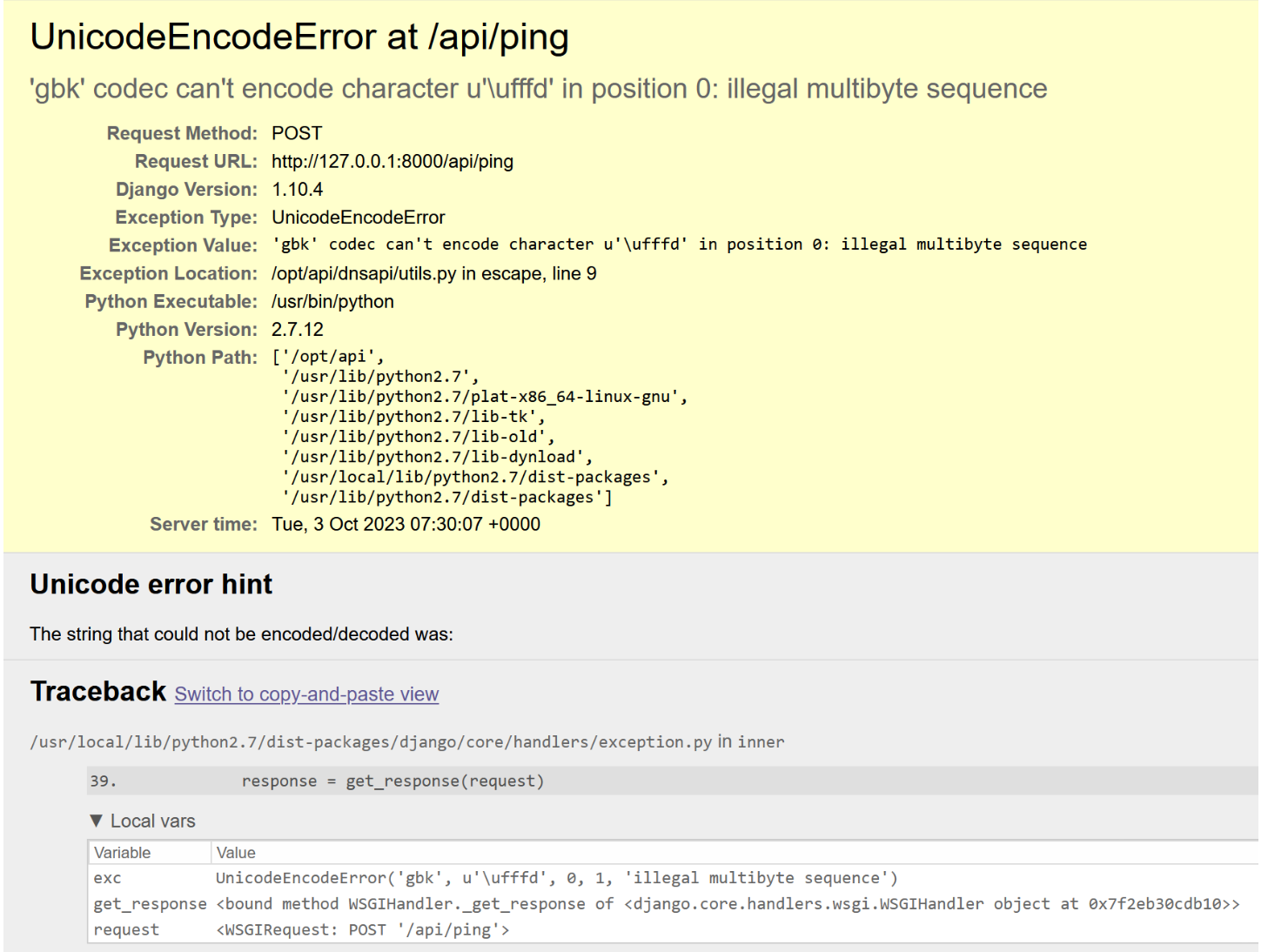Click Server time Tue, 3 Oct 2023 07:30:07
Screen dimensions: 1268x952
point(406,524)
